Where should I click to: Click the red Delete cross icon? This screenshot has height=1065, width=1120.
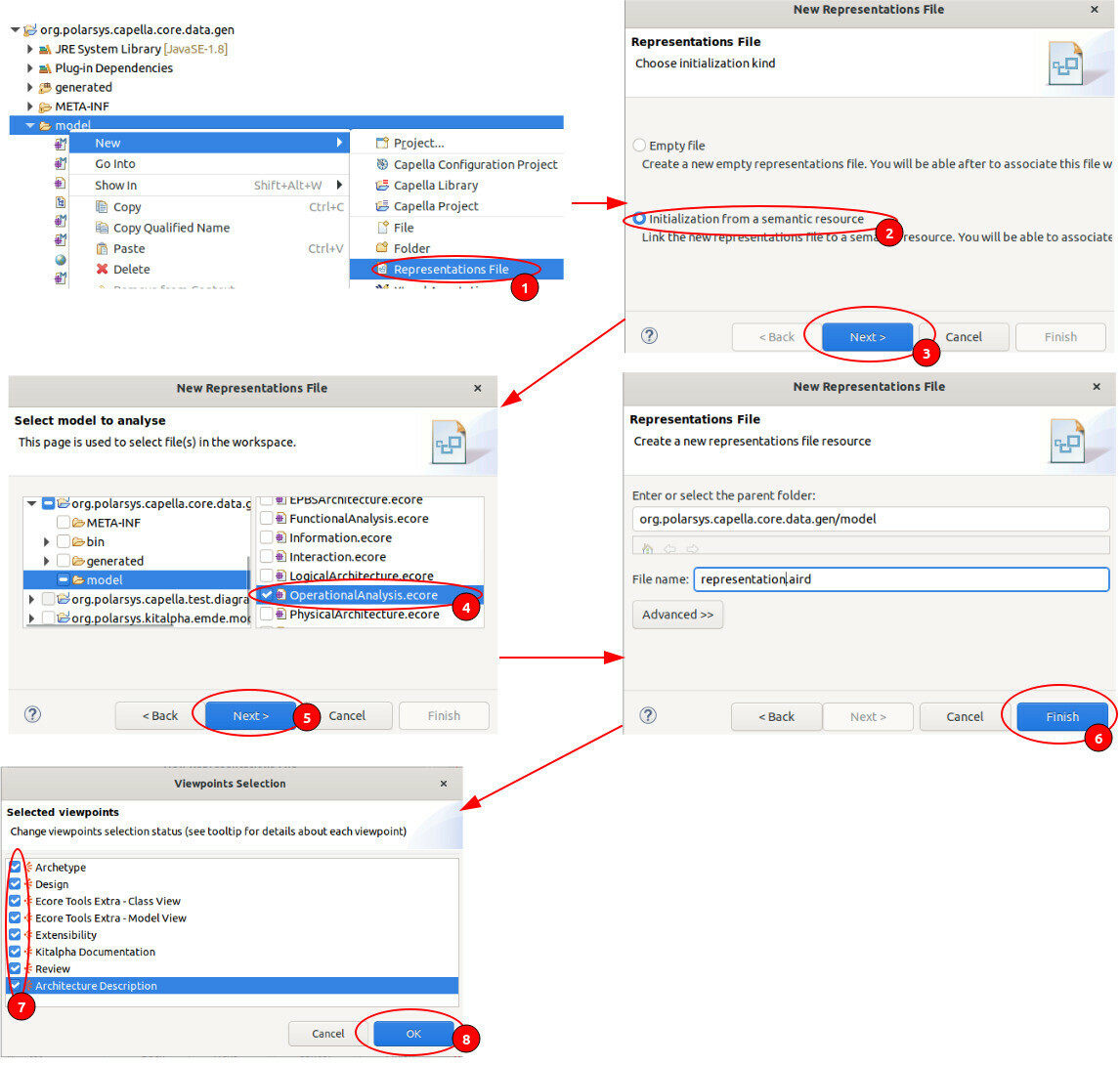[x=102, y=270]
